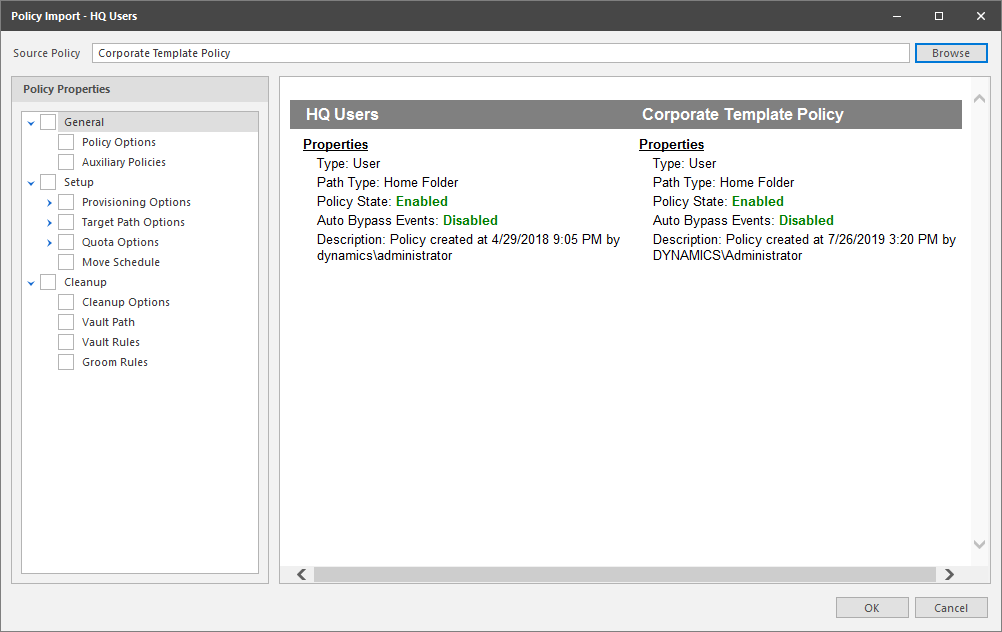
Task: Select Auxiliary Policies in the tree
Action: [x=124, y=162]
